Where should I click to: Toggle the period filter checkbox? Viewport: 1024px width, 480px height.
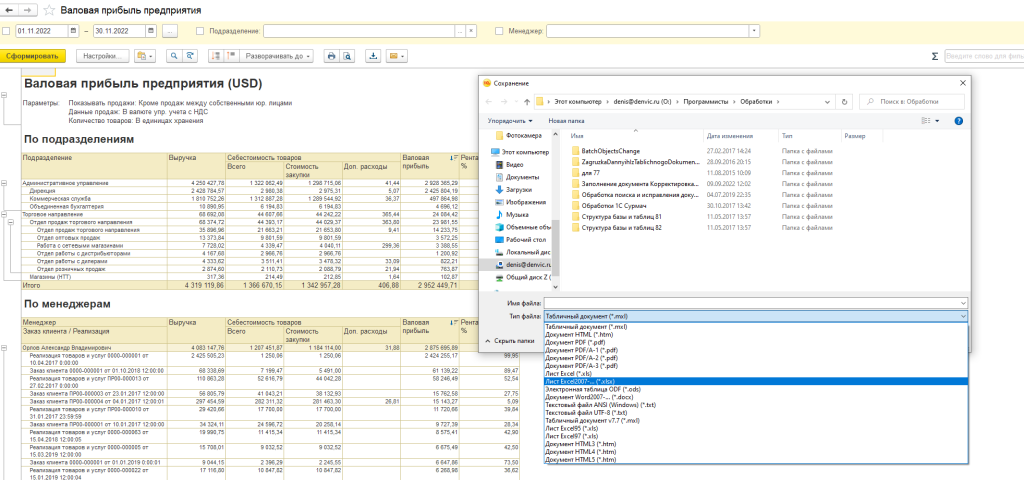7,32
